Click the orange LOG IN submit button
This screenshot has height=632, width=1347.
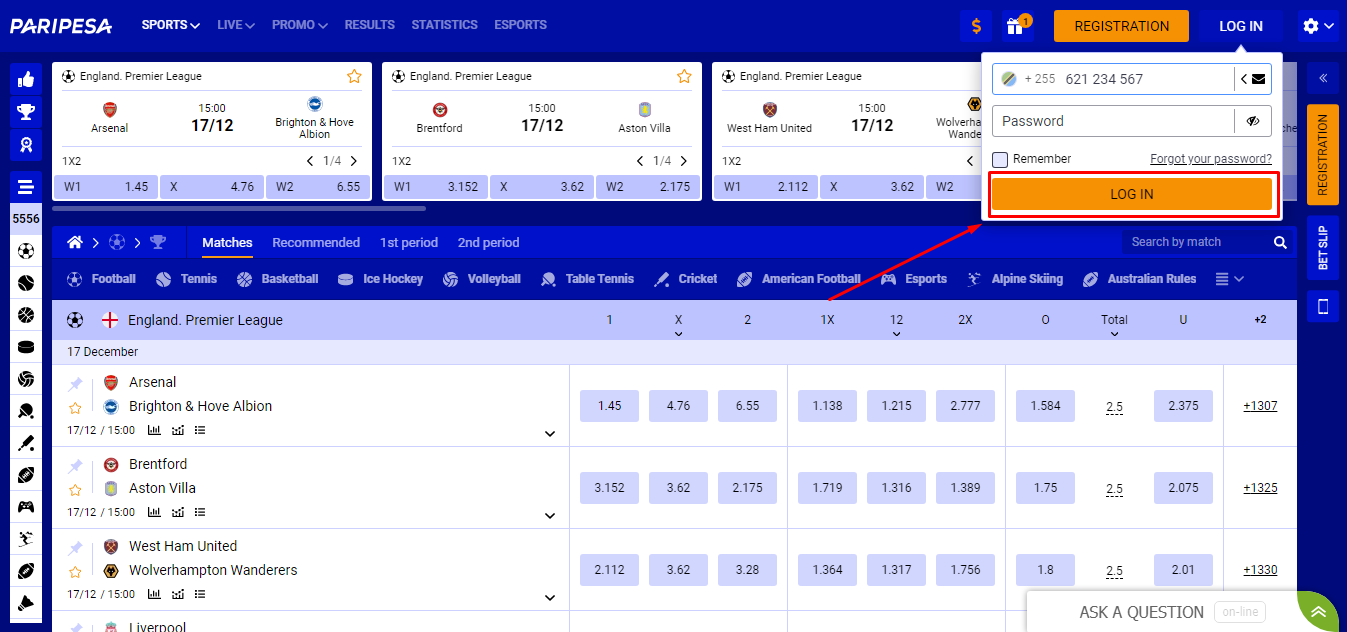1132,194
